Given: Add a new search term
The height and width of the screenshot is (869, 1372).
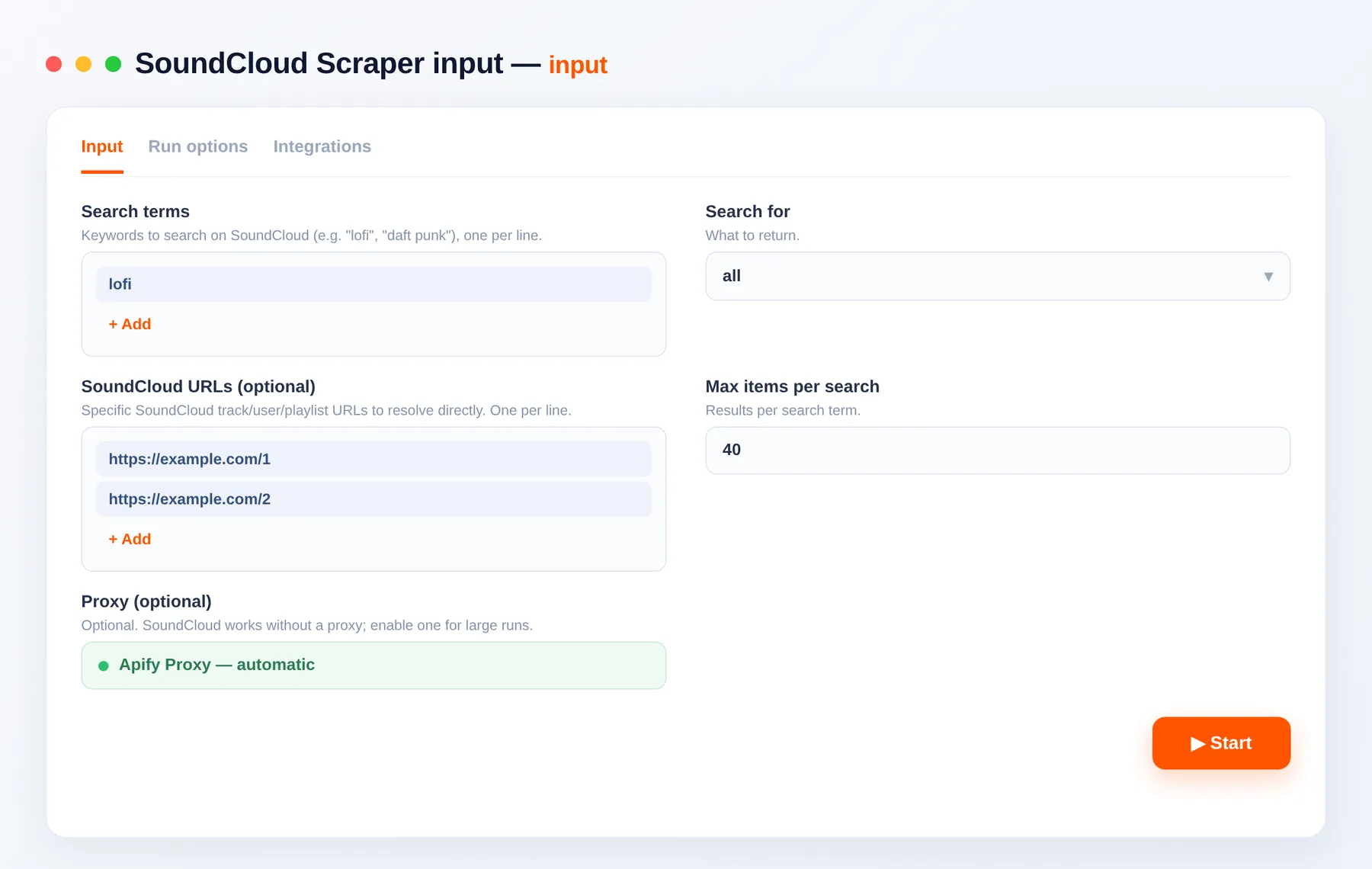Looking at the screenshot, I should [x=130, y=324].
